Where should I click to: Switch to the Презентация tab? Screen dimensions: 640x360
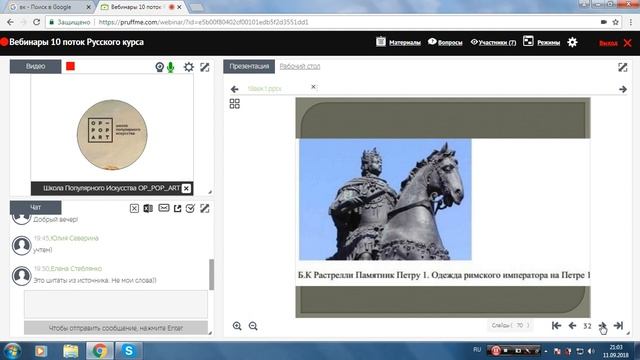coord(249,66)
